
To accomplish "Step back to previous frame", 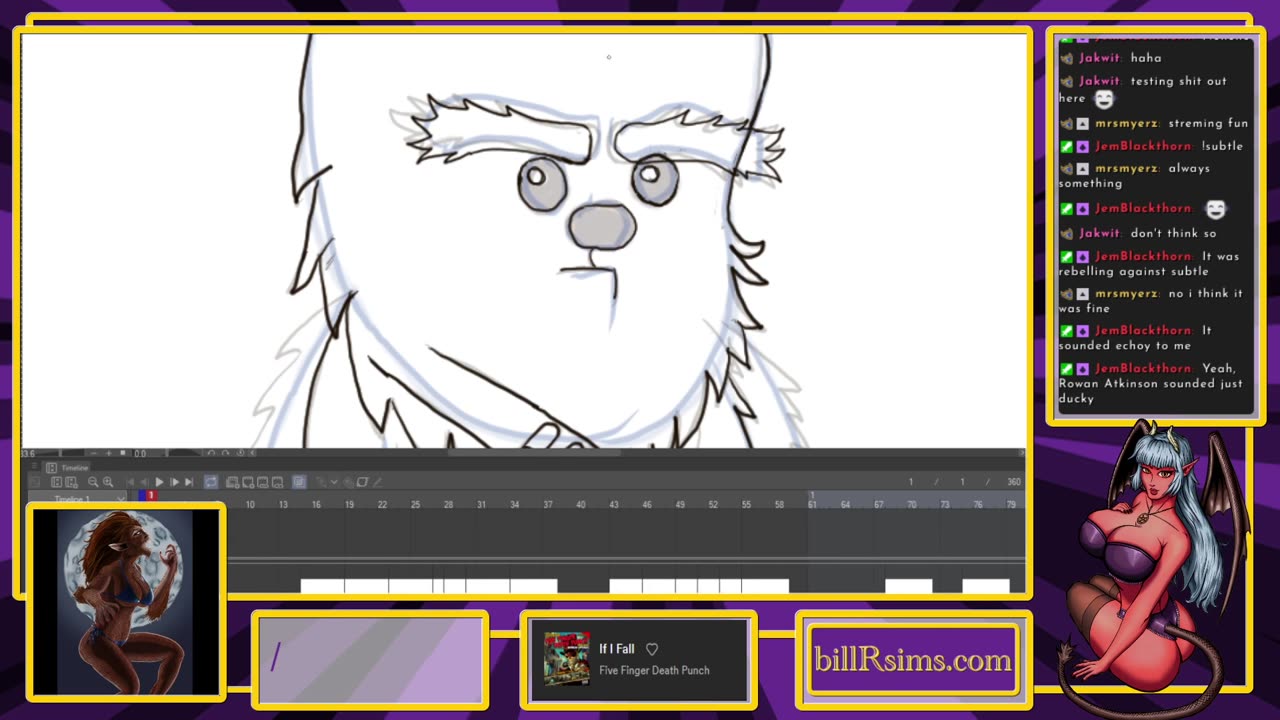I will click(x=144, y=482).
